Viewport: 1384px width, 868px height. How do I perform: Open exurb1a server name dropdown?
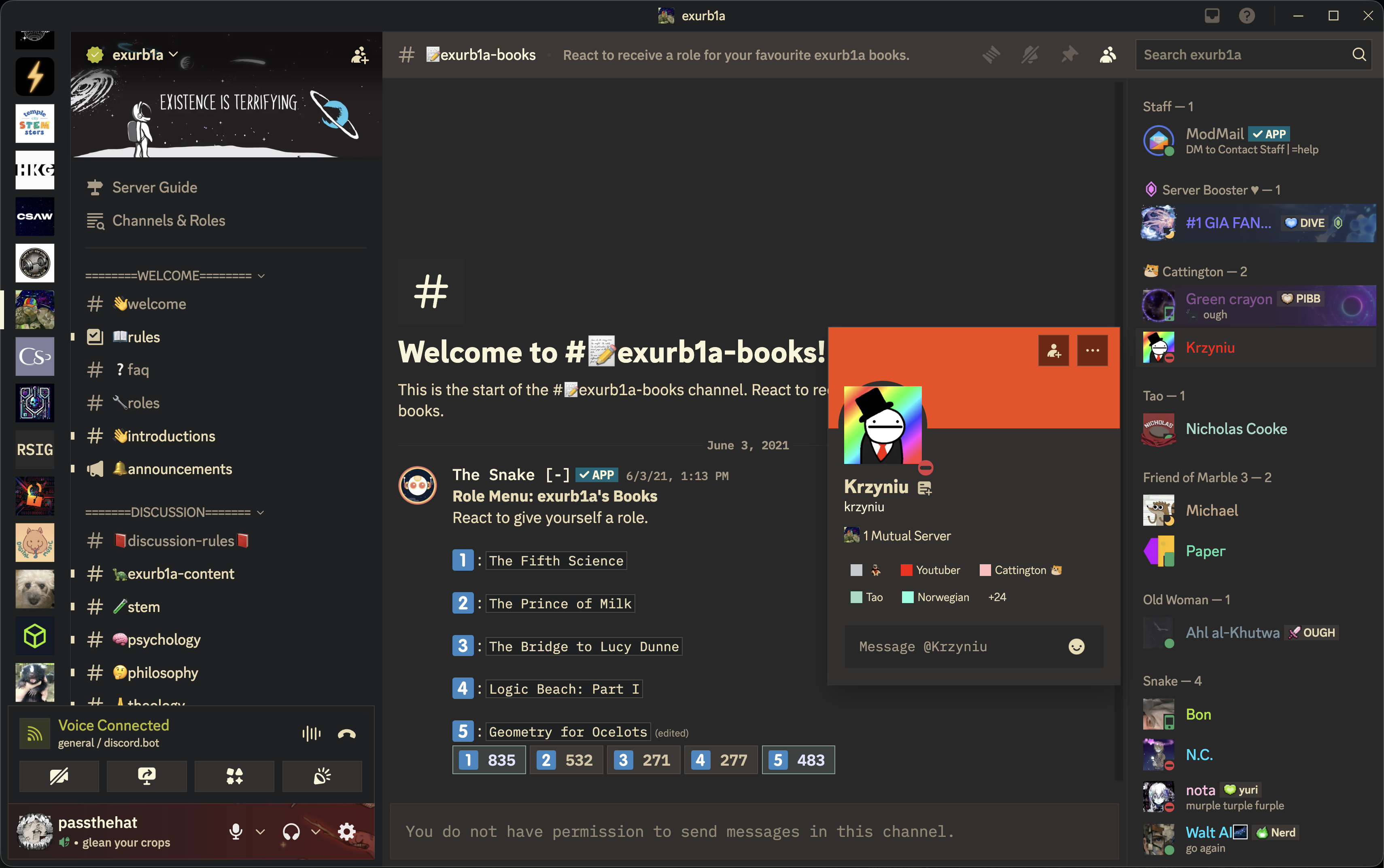[145, 55]
